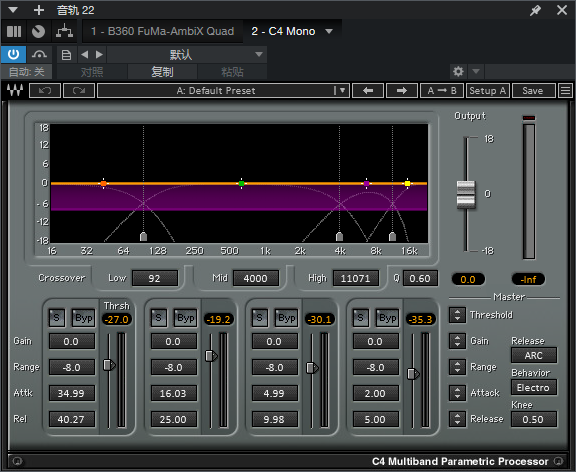Solo the first band (Thrsh -27.0)
The image size is (576, 472).
click(x=57, y=318)
